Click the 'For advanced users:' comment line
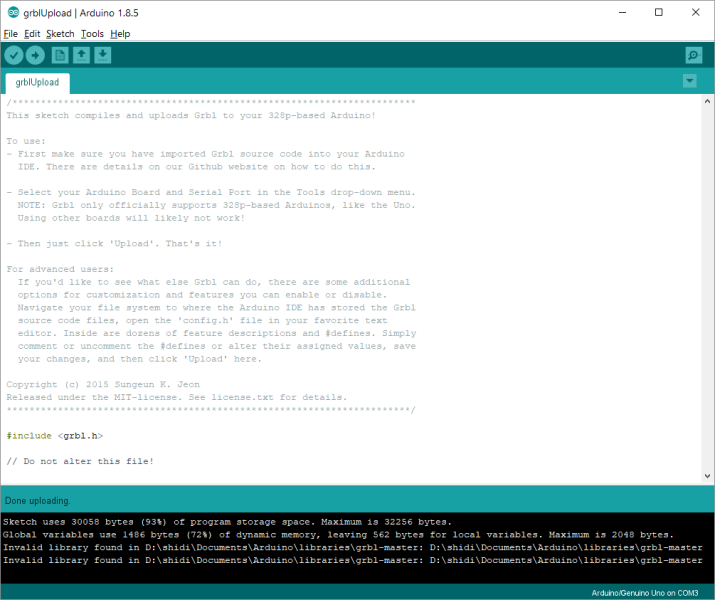This screenshot has width=715, height=600. [x=60, y=269]
